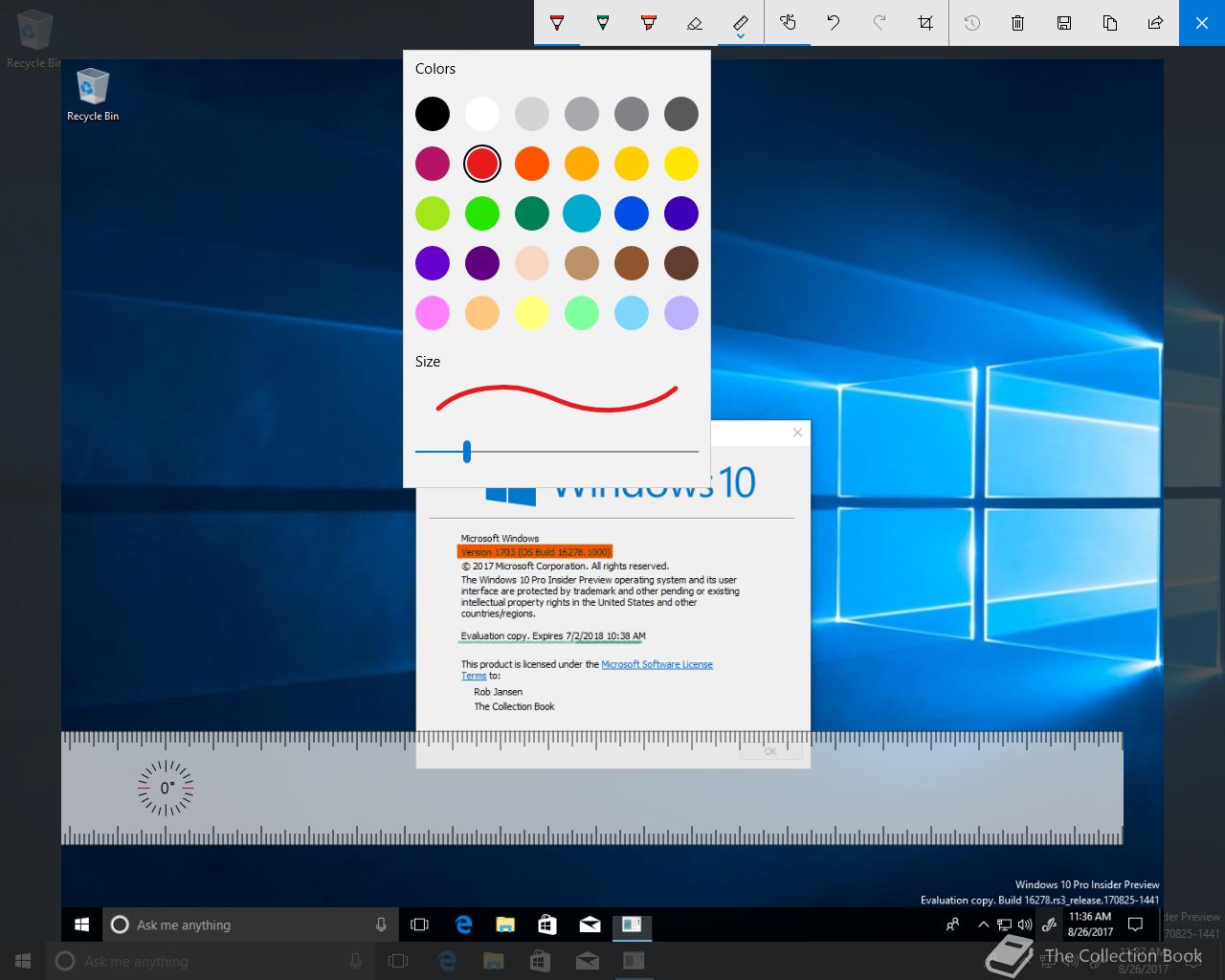Choose the darkest gray swatch
The width and height of the screenshot is (1225, 980).
681,114
